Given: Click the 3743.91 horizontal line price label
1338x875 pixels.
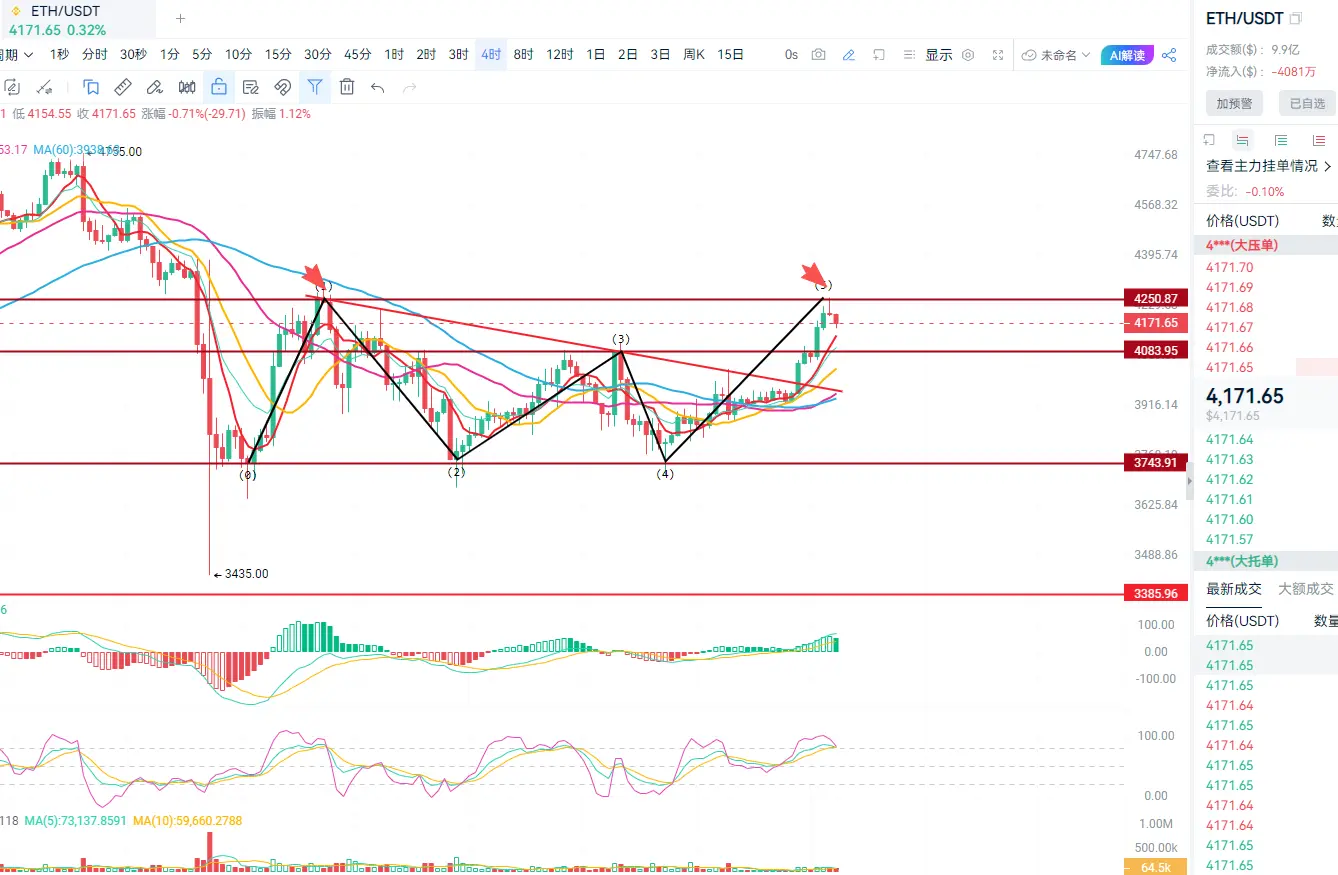Looking at the screenshot, I should [x=1155, y=462].
